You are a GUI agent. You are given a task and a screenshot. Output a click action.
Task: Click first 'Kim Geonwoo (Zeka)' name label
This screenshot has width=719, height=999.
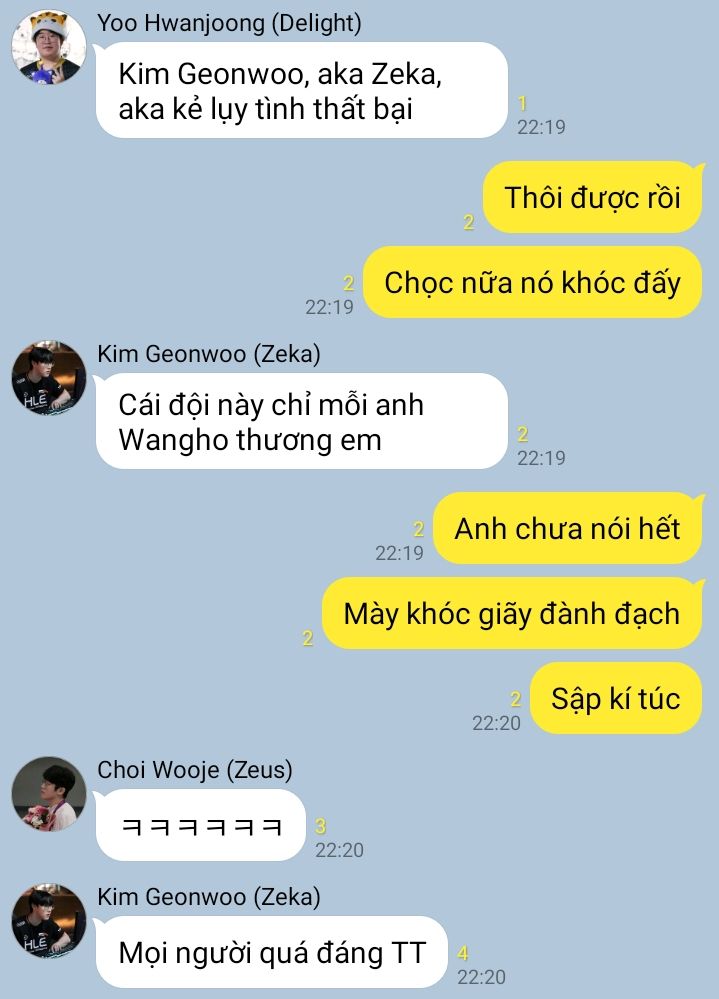click(x=209, y=354)
